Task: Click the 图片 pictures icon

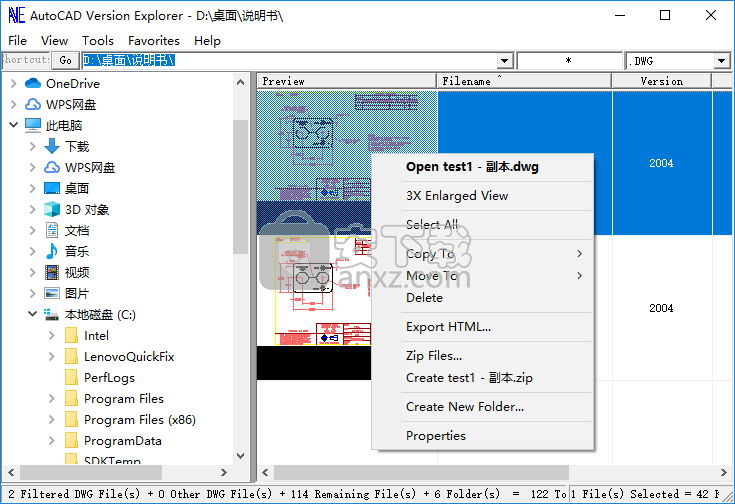Action: point(52,293)
